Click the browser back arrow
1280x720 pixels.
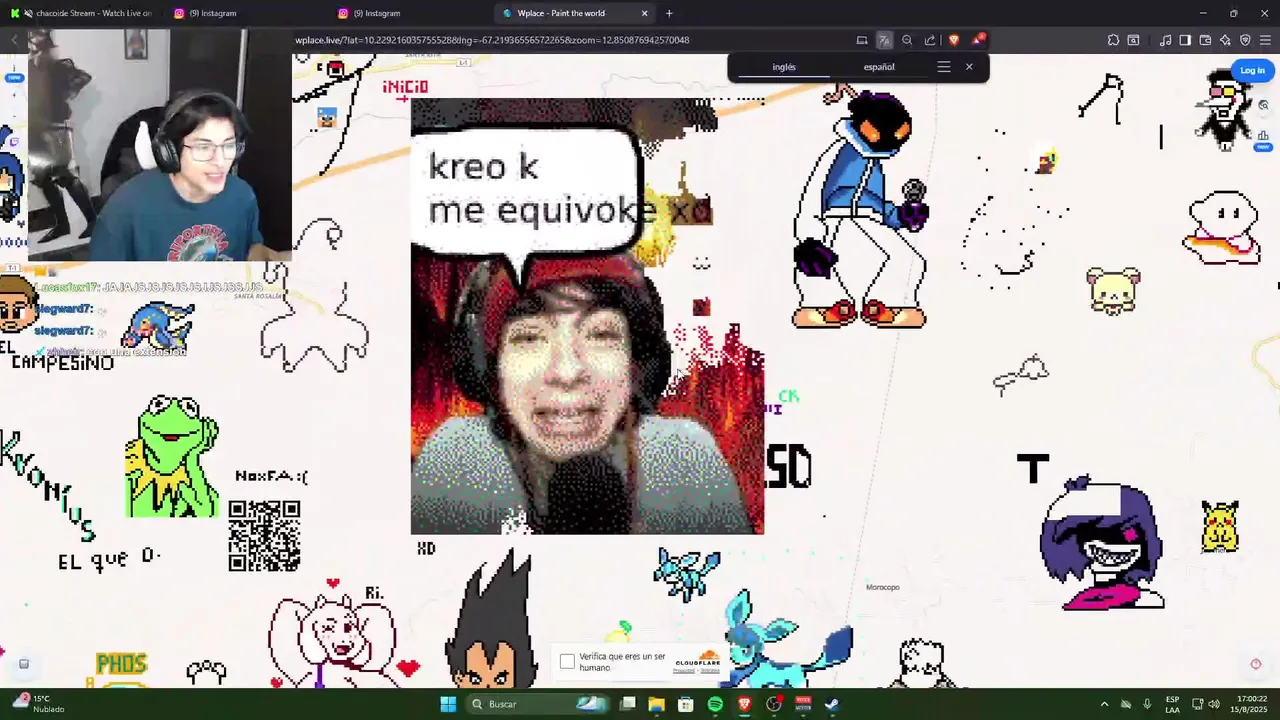click(14, 40)
